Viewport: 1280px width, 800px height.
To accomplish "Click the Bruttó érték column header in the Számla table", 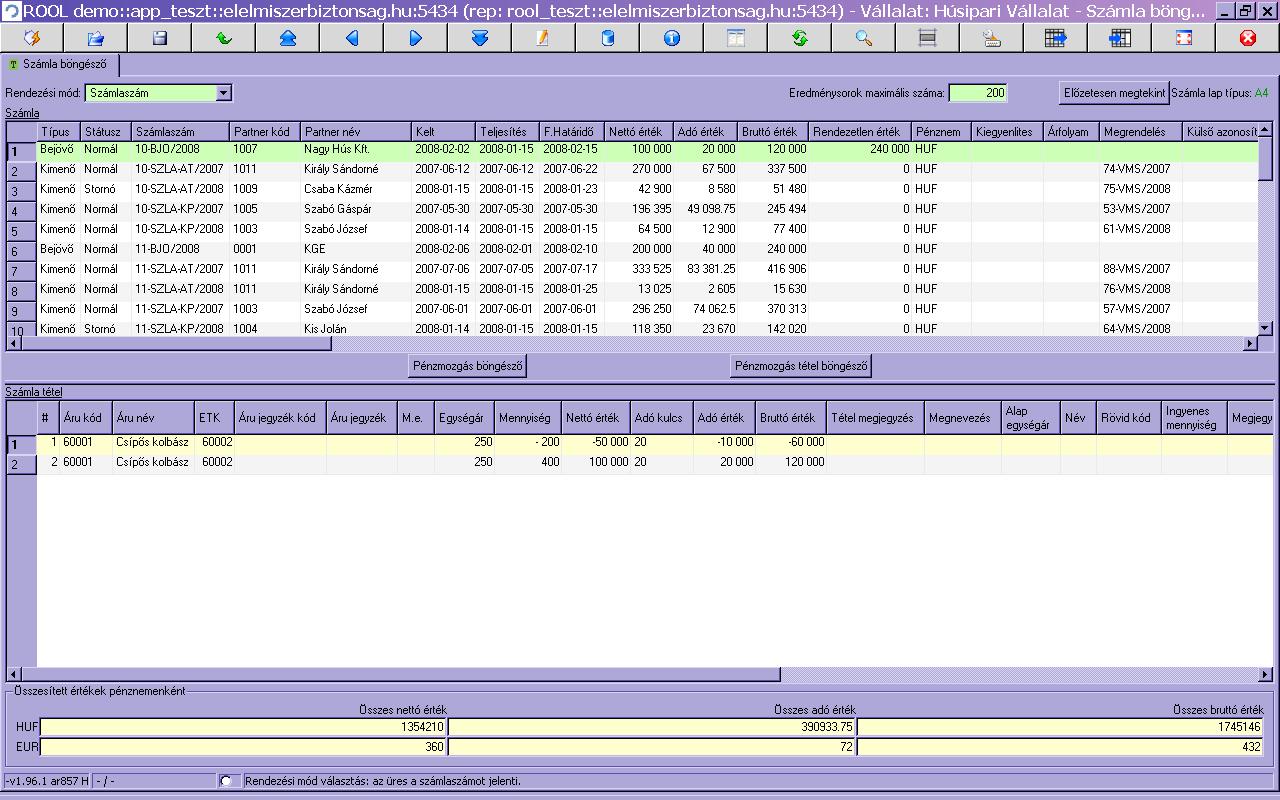I will coord(771,132).
